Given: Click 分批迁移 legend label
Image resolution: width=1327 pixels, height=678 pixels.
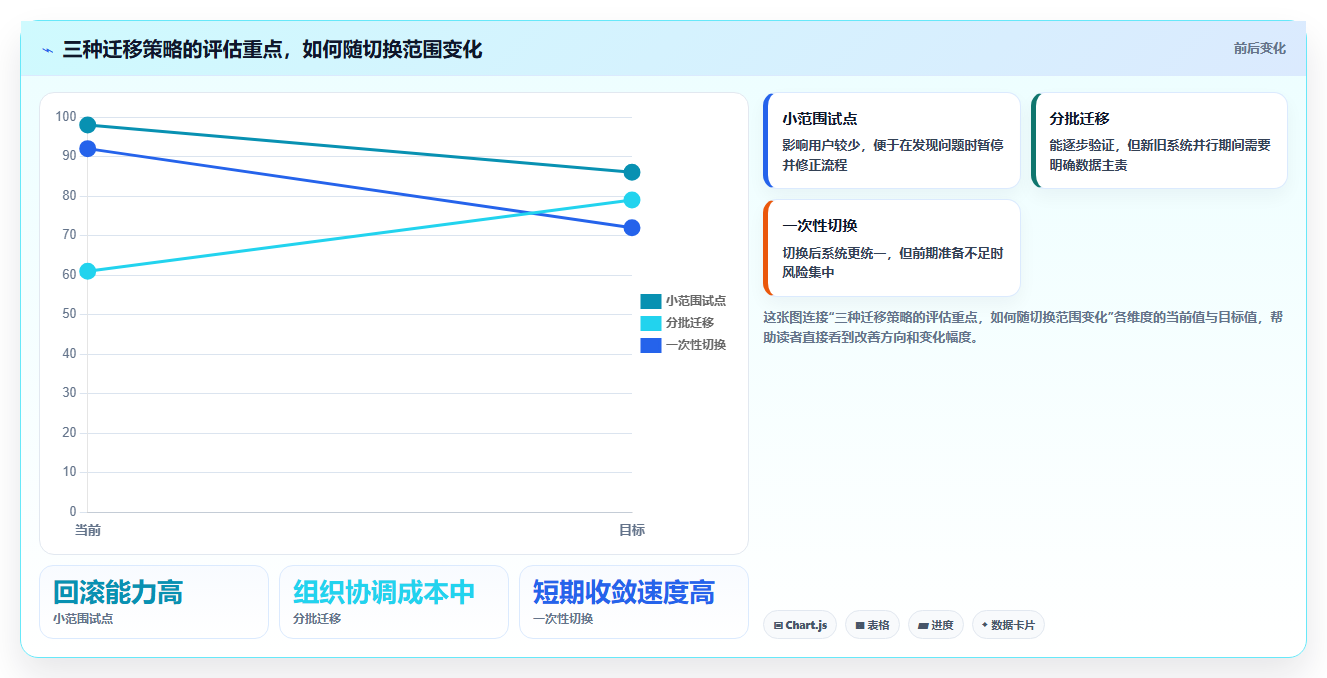Looking at the screenshot, I should pyautogui.click(x=690, y=323).
